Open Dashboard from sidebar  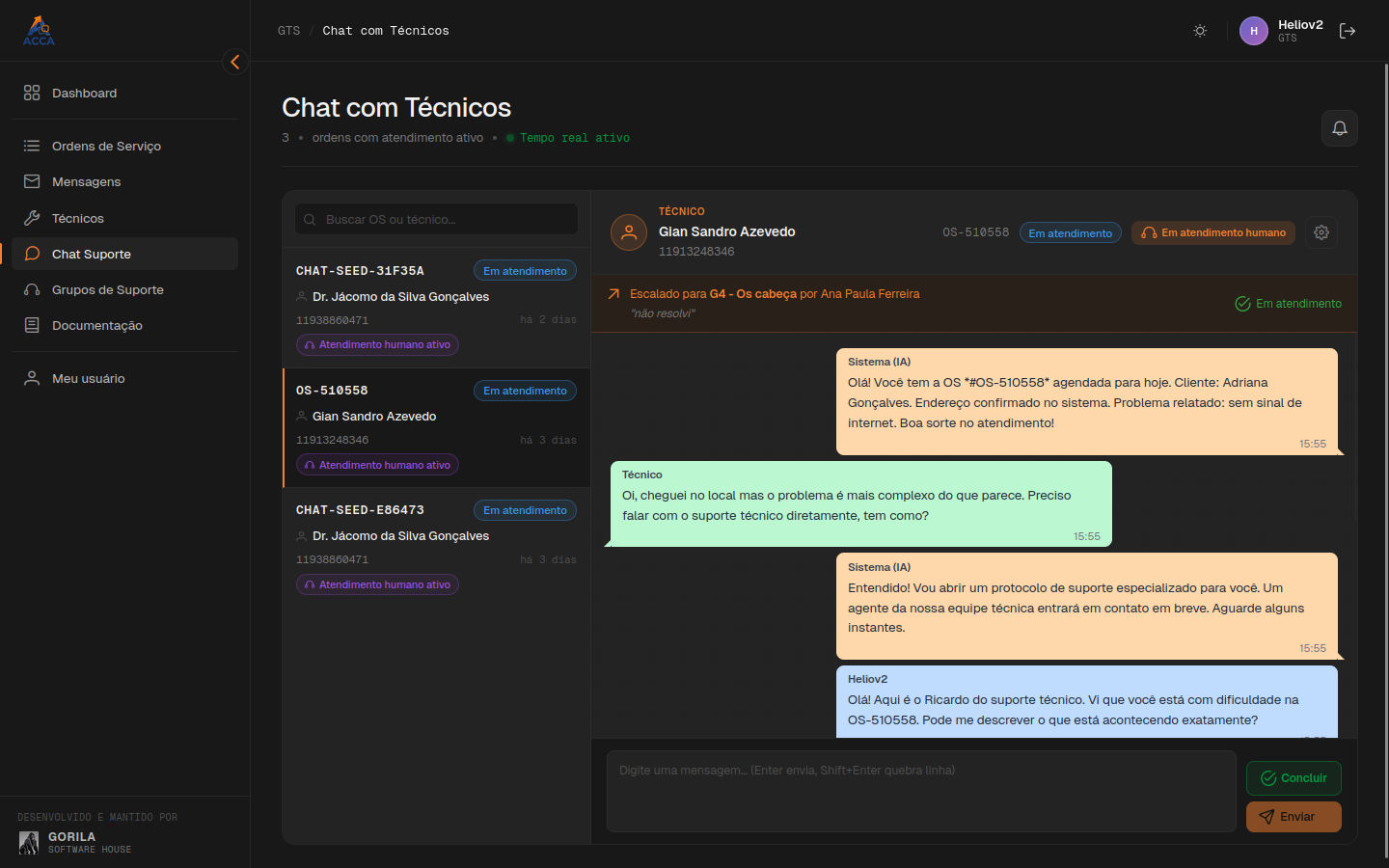coord(125,93)
